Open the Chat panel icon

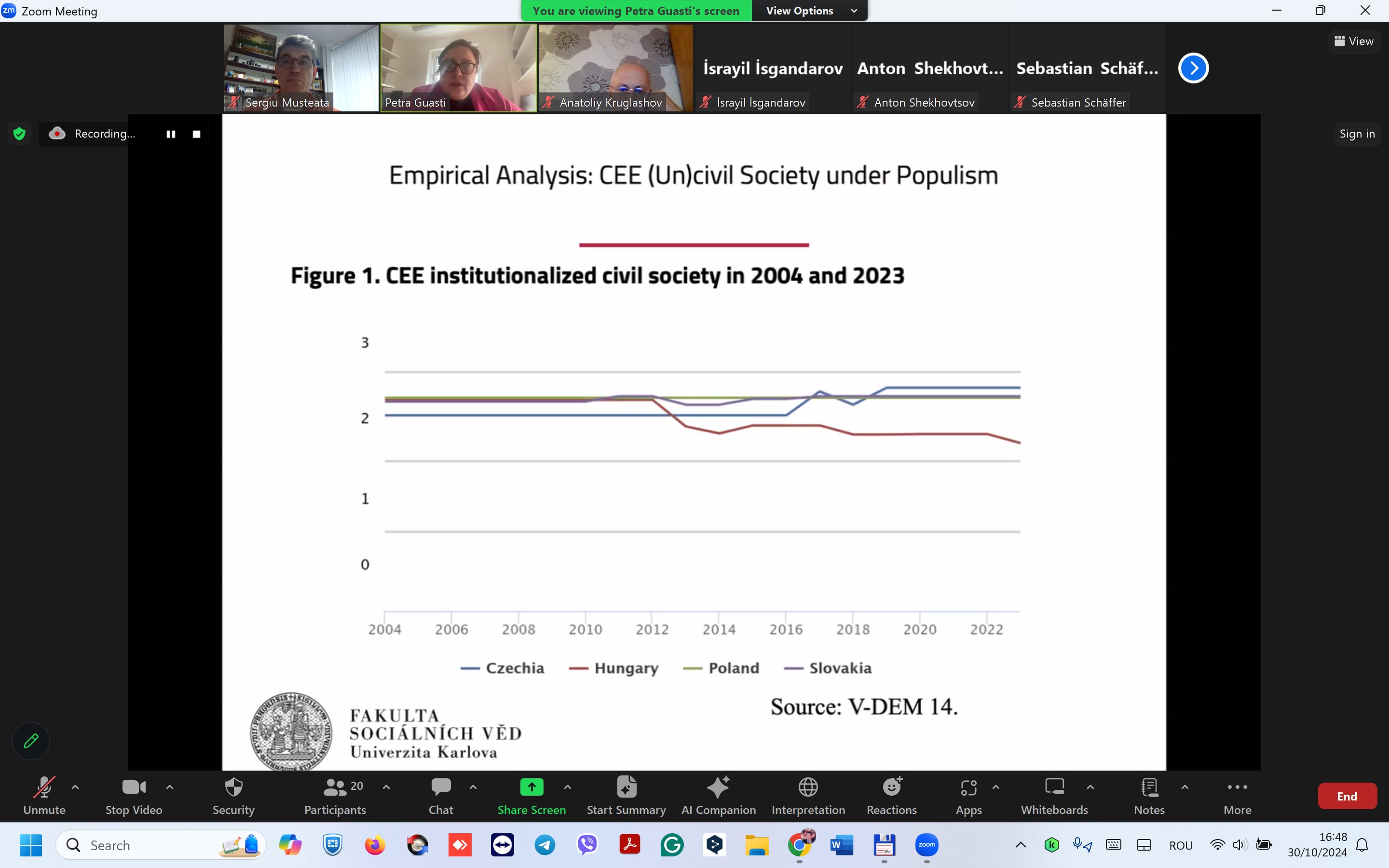point(441,787)
